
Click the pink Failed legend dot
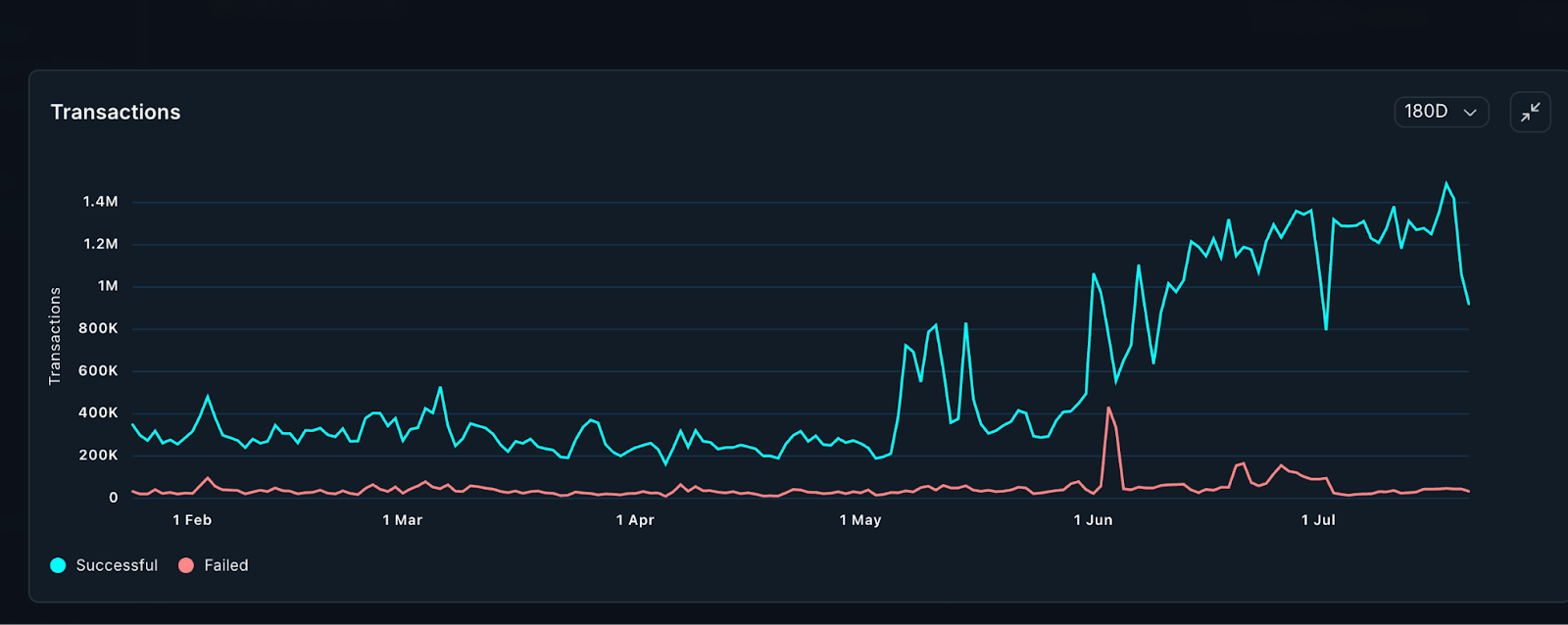pyautogui.click(x=186, y=565)
